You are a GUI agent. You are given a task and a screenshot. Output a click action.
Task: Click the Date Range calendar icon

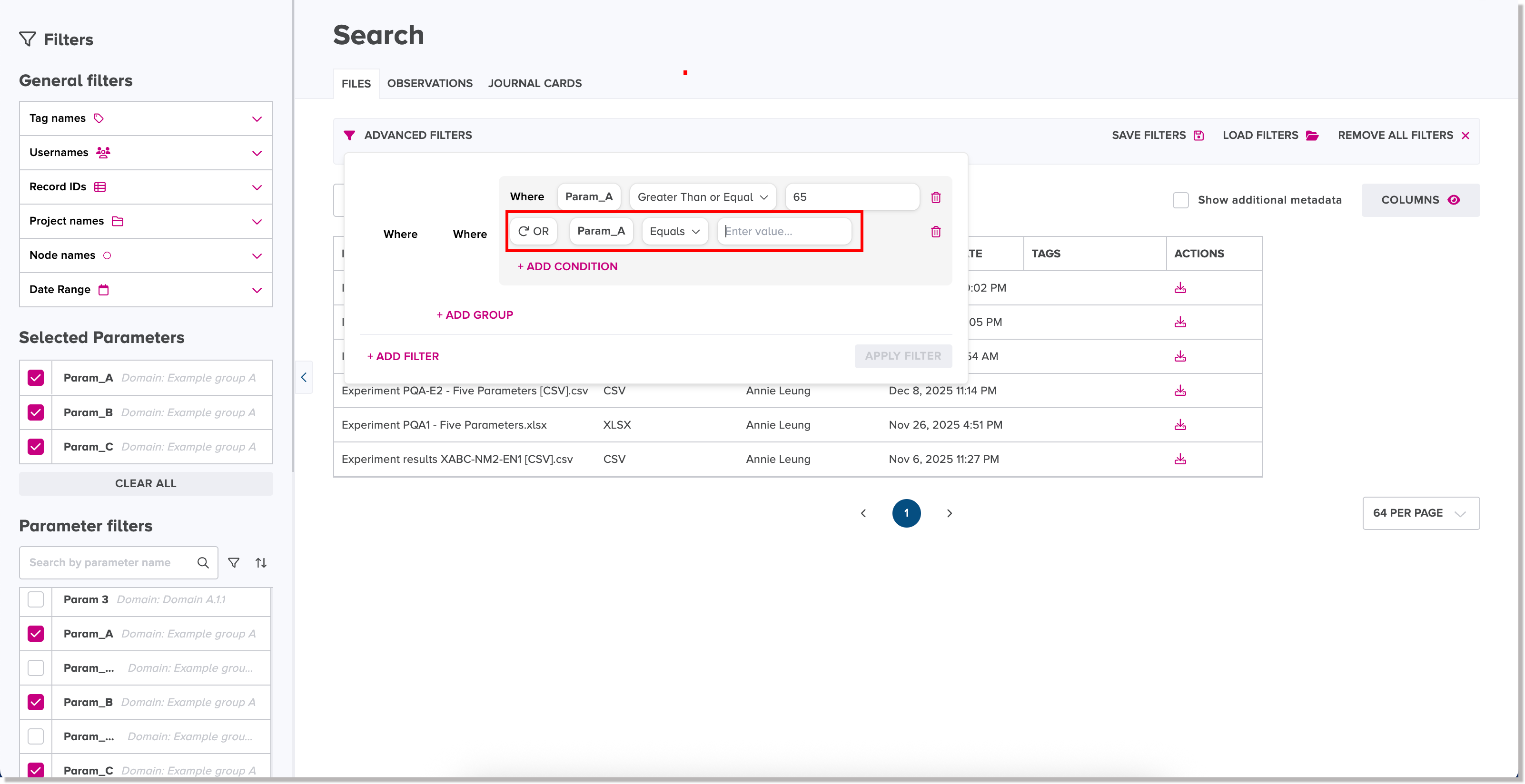tap(104, 290)
